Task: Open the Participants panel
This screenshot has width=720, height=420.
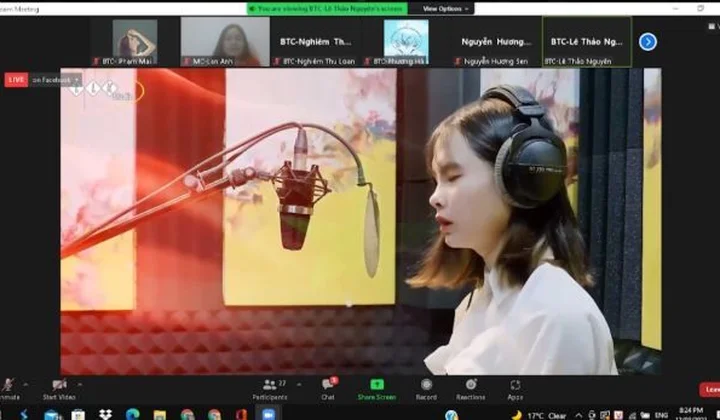Action: 270,389
